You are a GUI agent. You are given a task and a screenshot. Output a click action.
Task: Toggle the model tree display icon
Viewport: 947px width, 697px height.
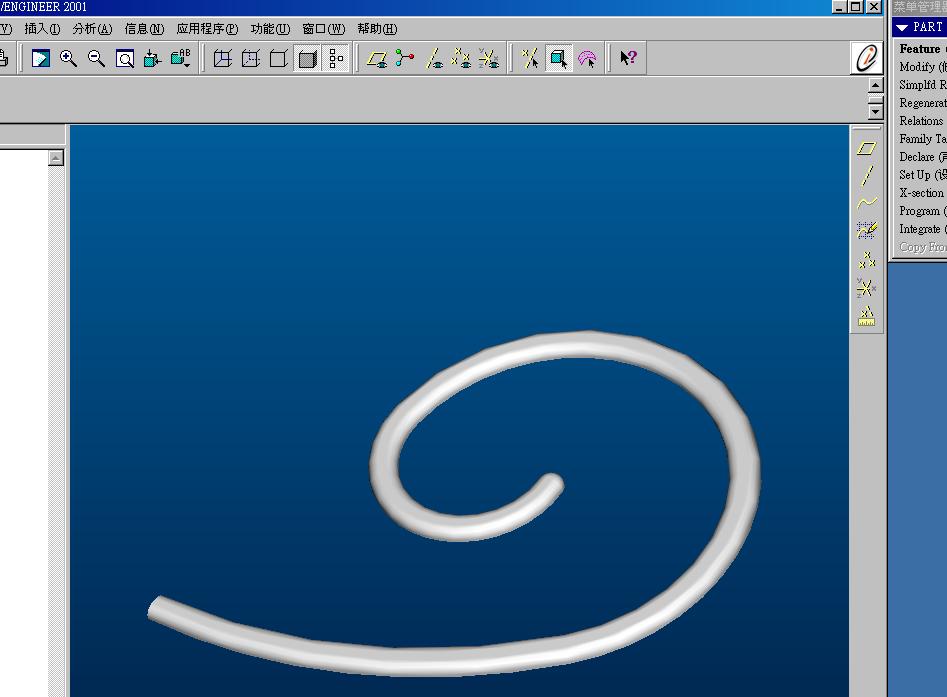pyautogui.click(x=336, y=59)
